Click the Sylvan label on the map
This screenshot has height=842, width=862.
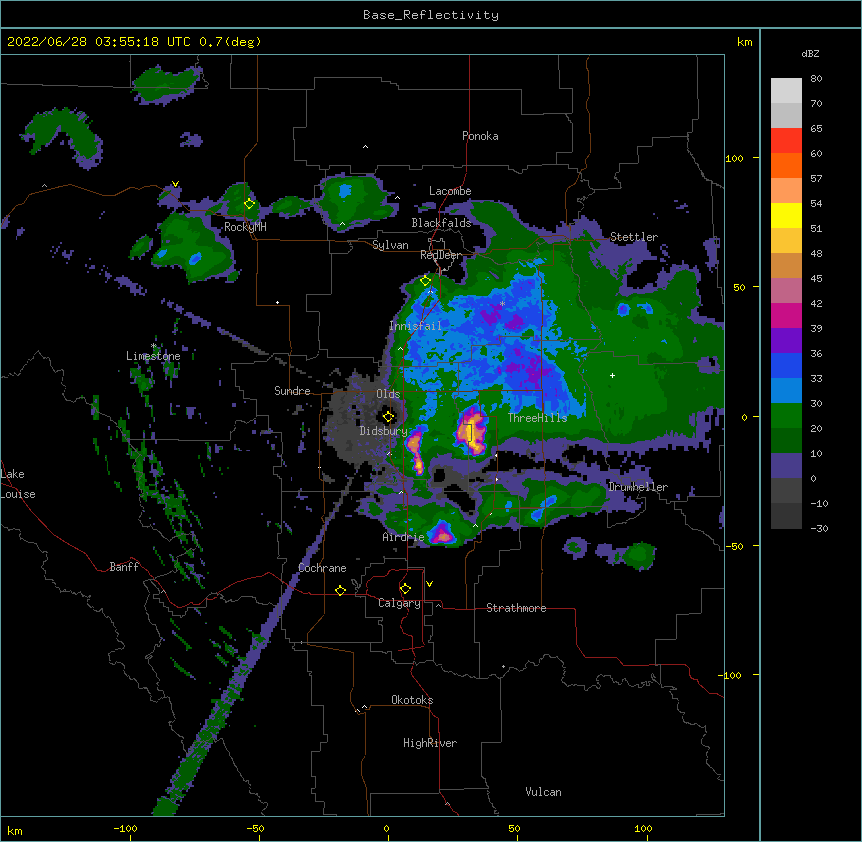click(390, 245)
